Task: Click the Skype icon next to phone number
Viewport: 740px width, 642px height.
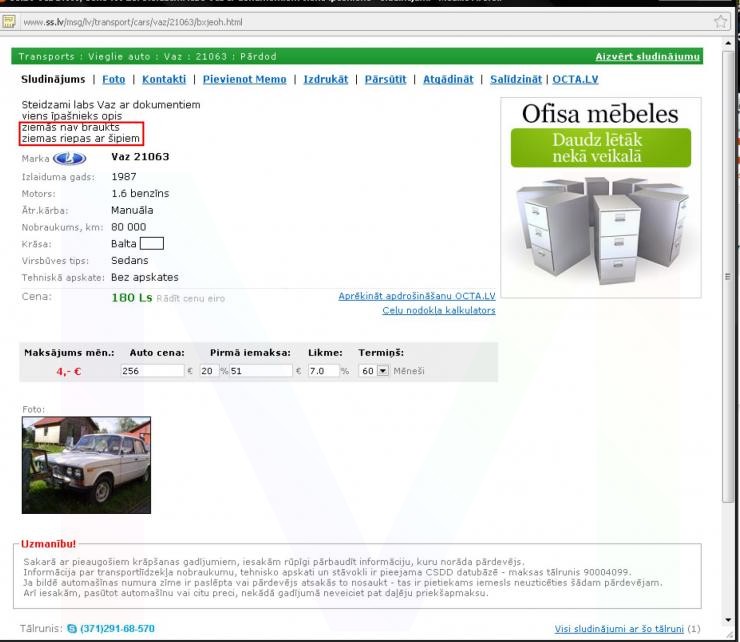Action: [x=71, y=628]
